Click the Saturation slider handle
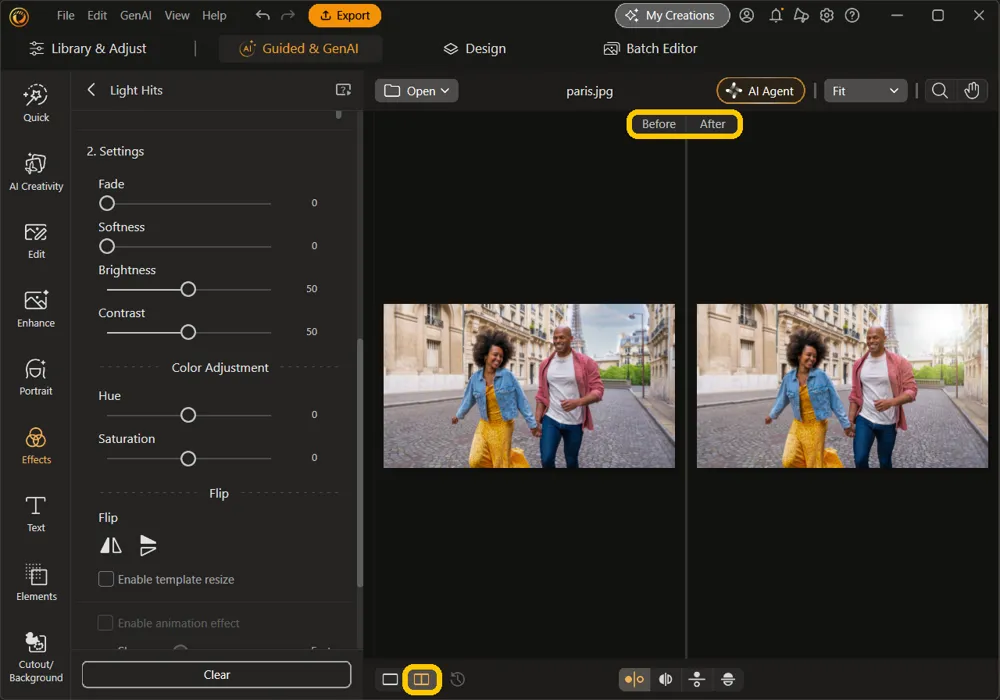1000x700 pixels. tap(188, 458)
